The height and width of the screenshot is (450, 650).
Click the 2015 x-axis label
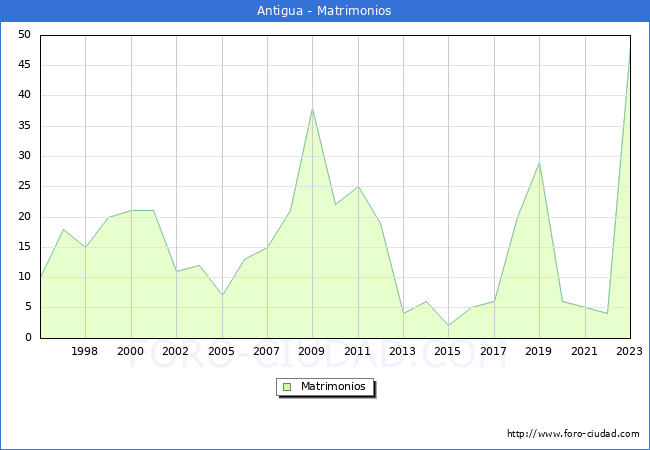[x=448, y=351]
